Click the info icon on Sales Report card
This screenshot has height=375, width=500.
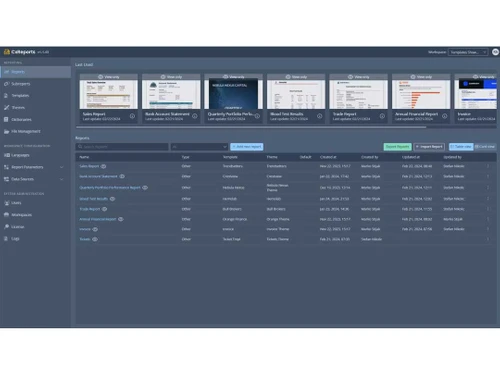click(x=132, y=116)
